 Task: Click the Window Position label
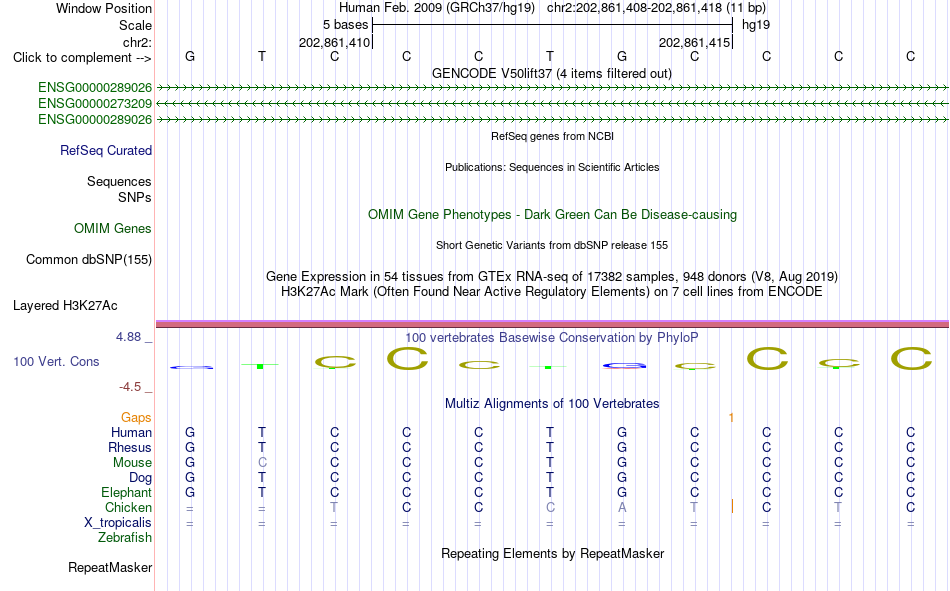click(x=104, y=8)
